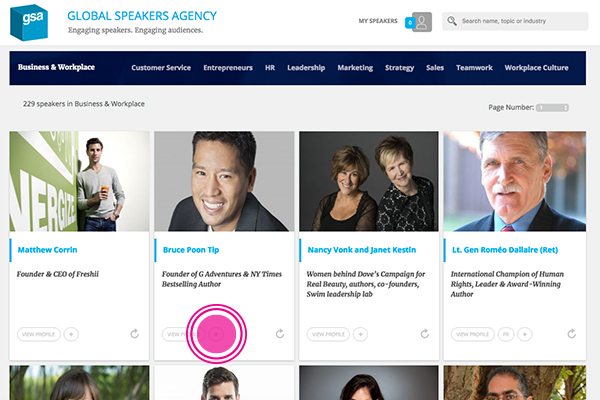Open the Workplace Culture menu item
Image resolution: width=600 pixels, height=400 pixels.
tap(536, 68)
